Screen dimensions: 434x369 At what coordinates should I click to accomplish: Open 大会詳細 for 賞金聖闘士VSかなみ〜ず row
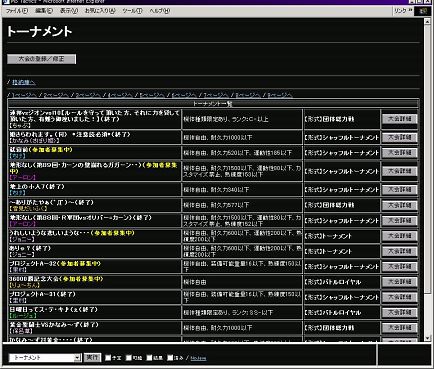coord(400,328)
